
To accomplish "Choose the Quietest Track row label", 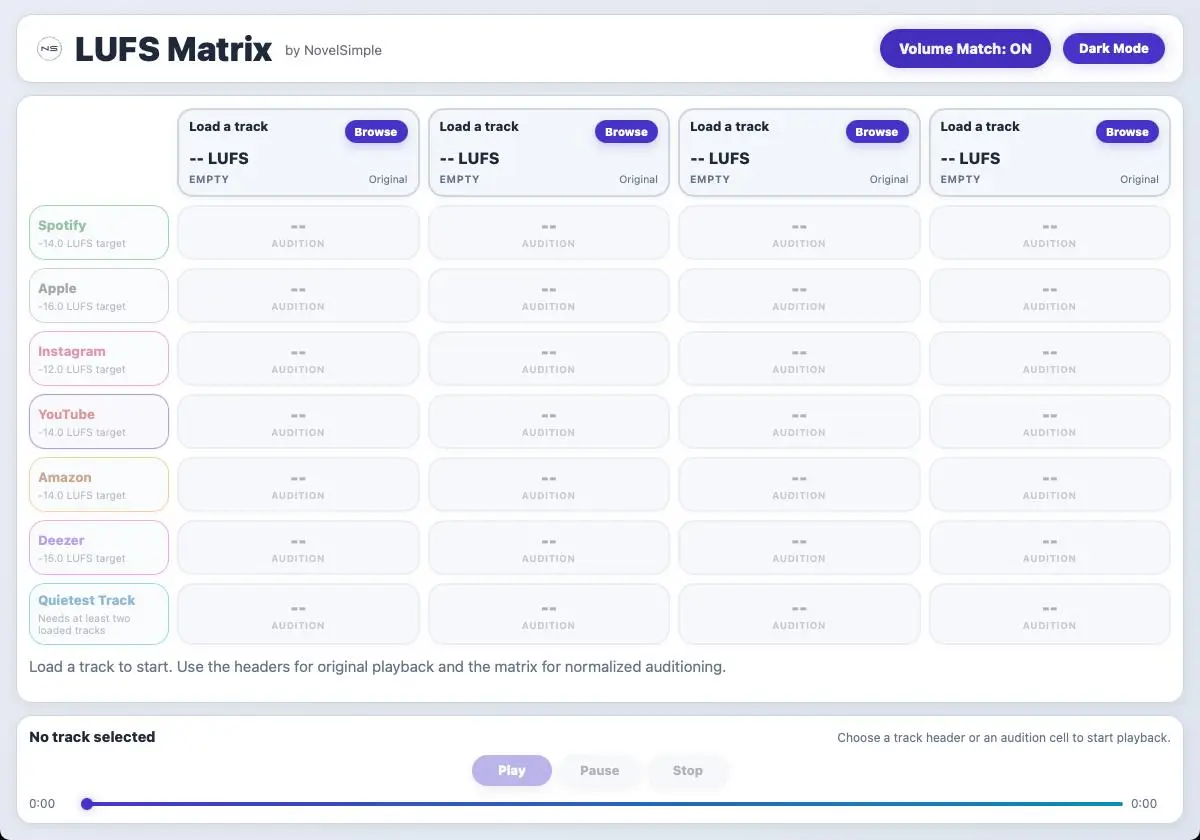I will [99, 614].
